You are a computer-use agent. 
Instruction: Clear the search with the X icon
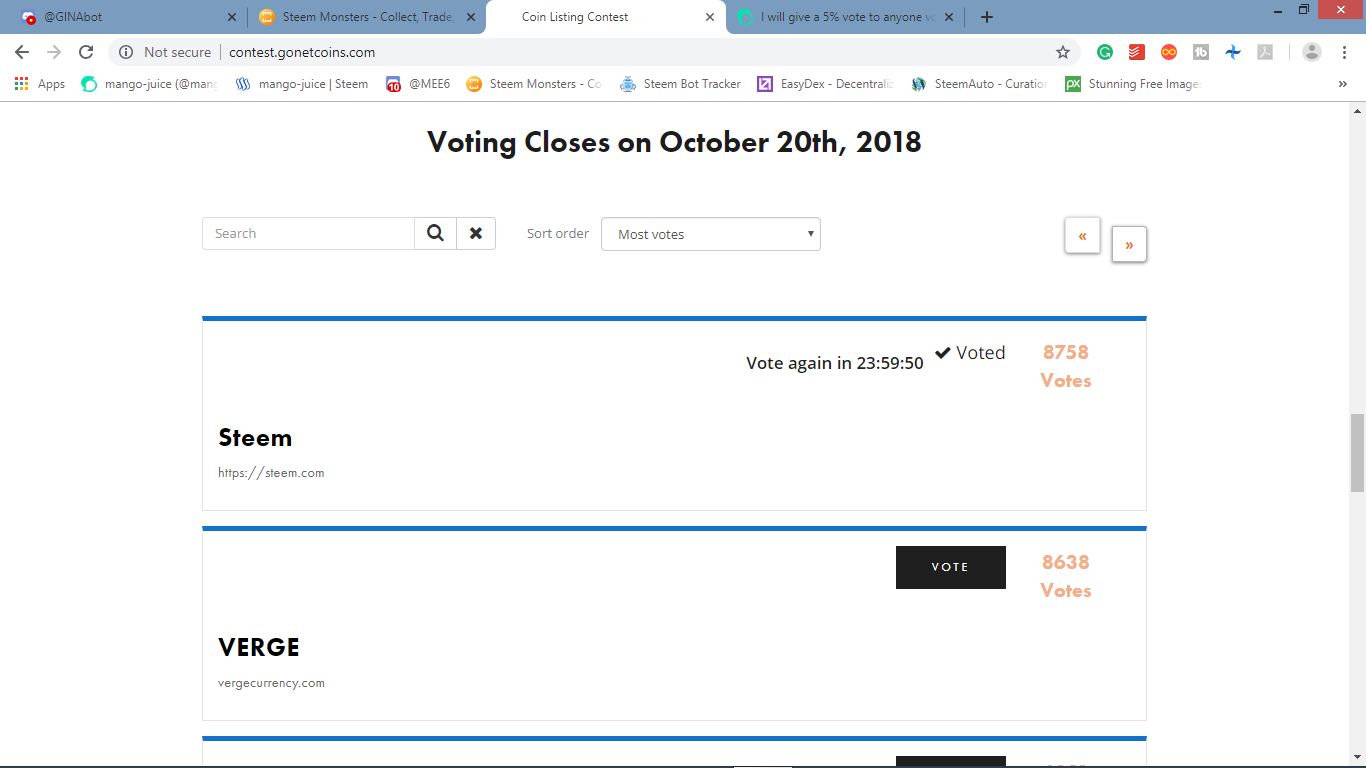[x=476, y=233]
